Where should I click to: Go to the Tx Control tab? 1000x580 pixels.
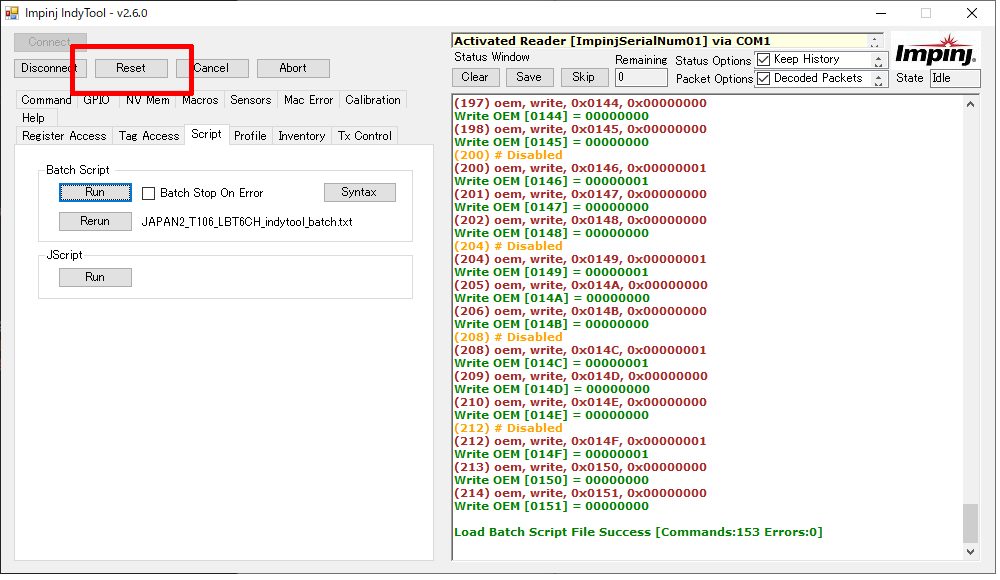coord(365,136)
